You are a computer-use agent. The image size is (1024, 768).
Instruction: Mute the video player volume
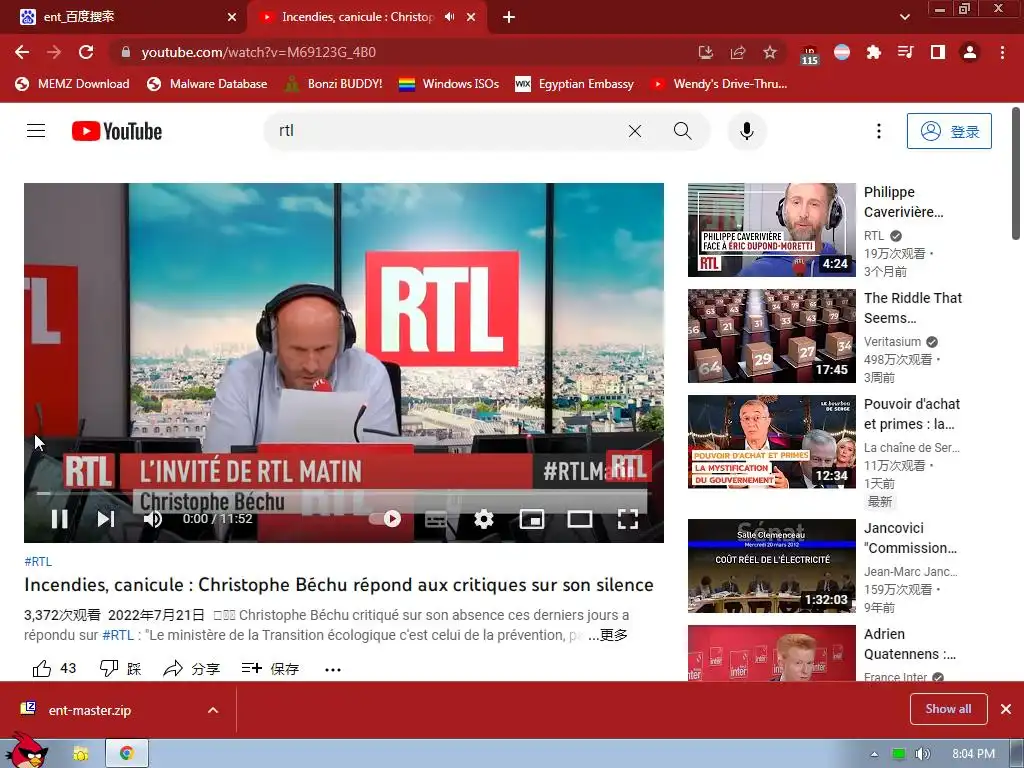tap(153, 519)
